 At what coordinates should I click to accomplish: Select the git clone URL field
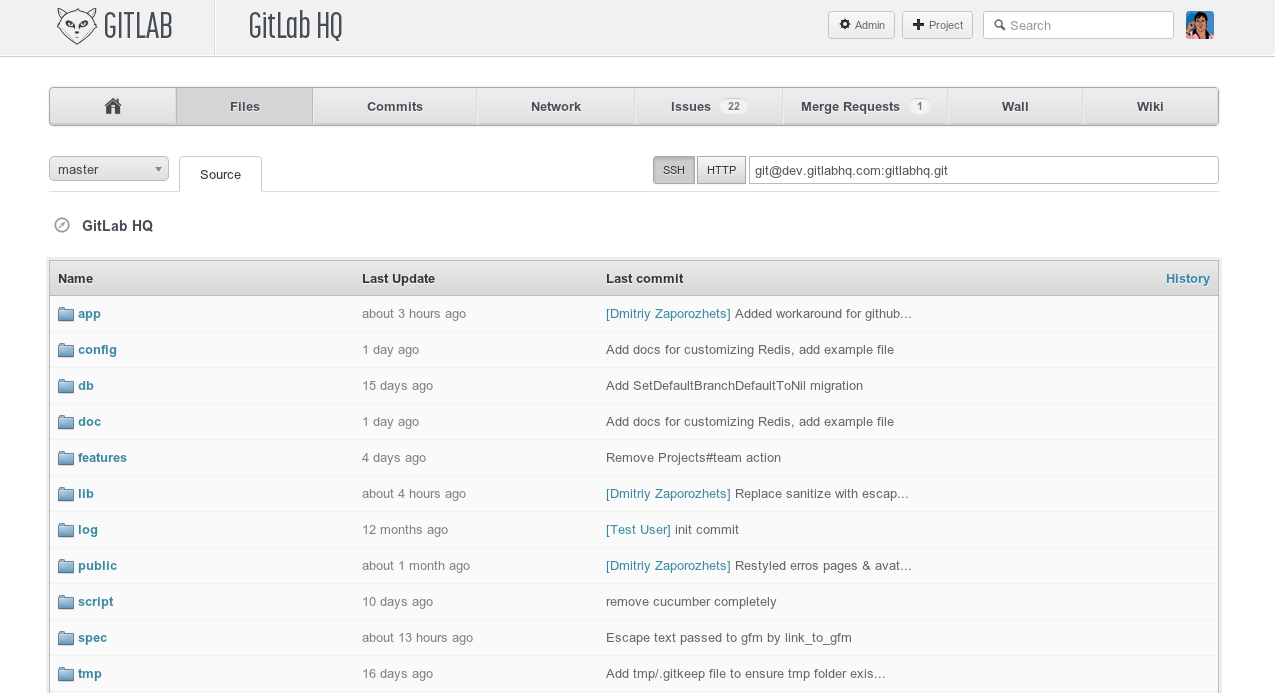983,170
